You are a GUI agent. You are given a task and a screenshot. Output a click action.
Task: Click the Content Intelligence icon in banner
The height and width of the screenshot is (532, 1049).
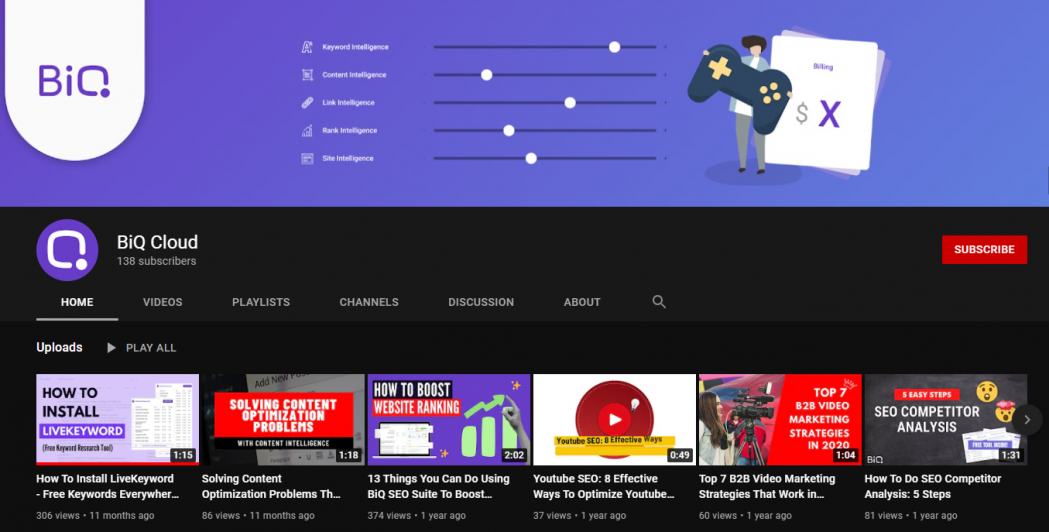307,75
